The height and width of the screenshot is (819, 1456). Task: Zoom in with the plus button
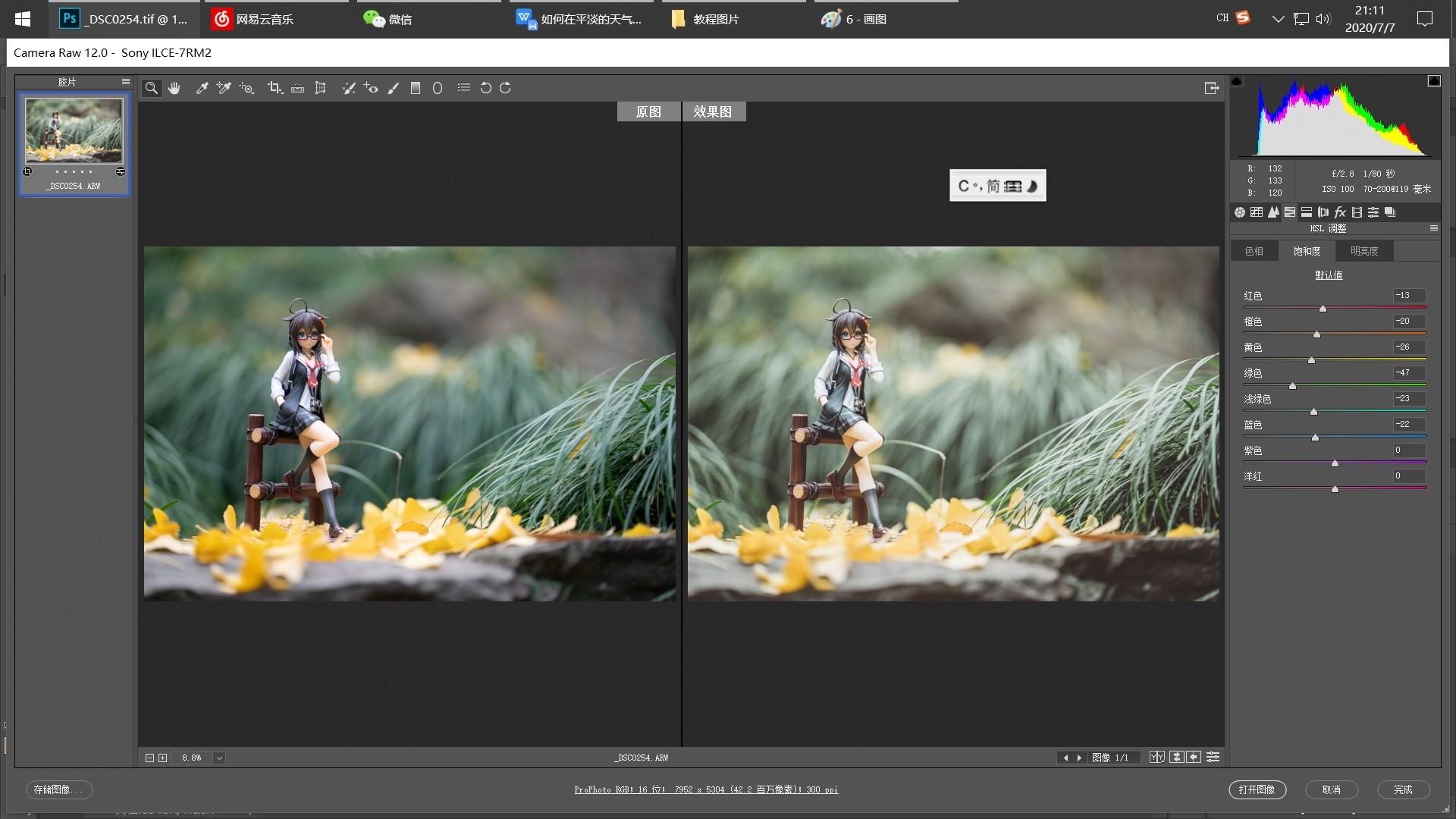(162, 758)
